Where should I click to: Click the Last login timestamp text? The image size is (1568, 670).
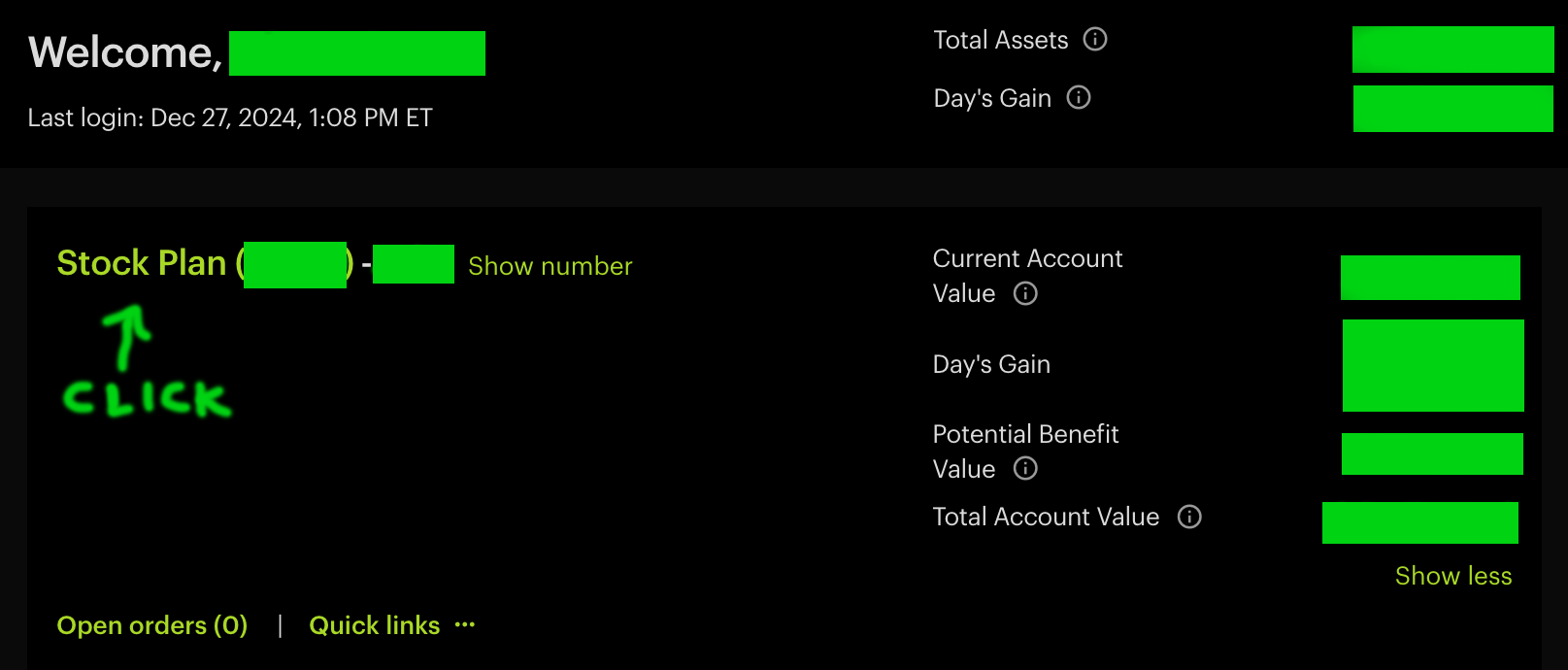coord(230,117)
